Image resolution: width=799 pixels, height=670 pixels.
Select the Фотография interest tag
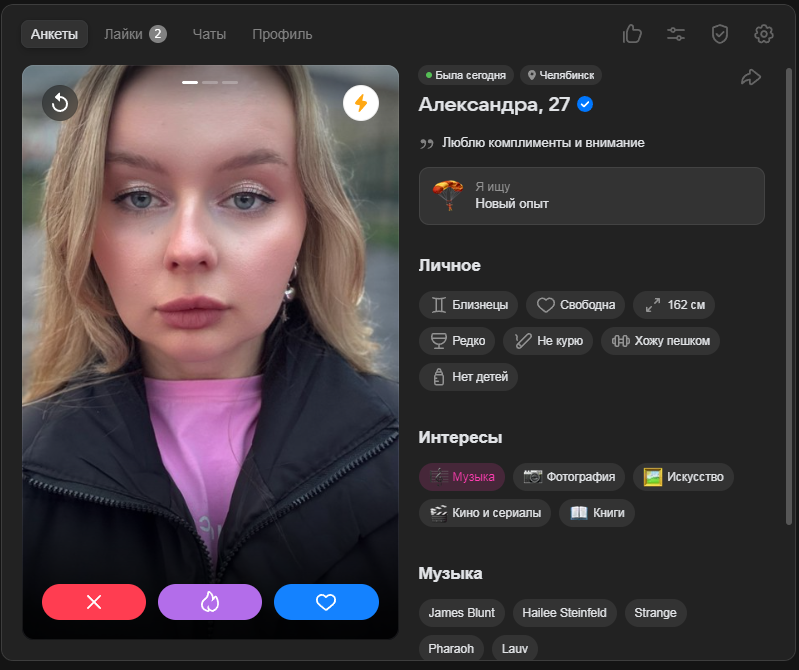coord(569,476)
